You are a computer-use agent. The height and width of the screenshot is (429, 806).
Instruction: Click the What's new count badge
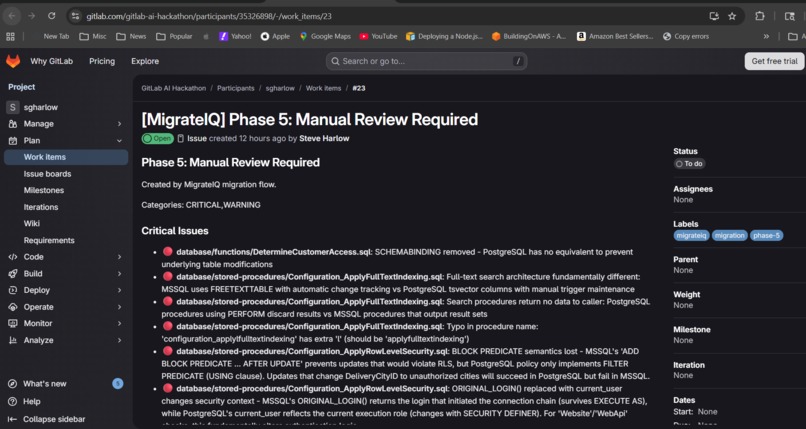118,383
